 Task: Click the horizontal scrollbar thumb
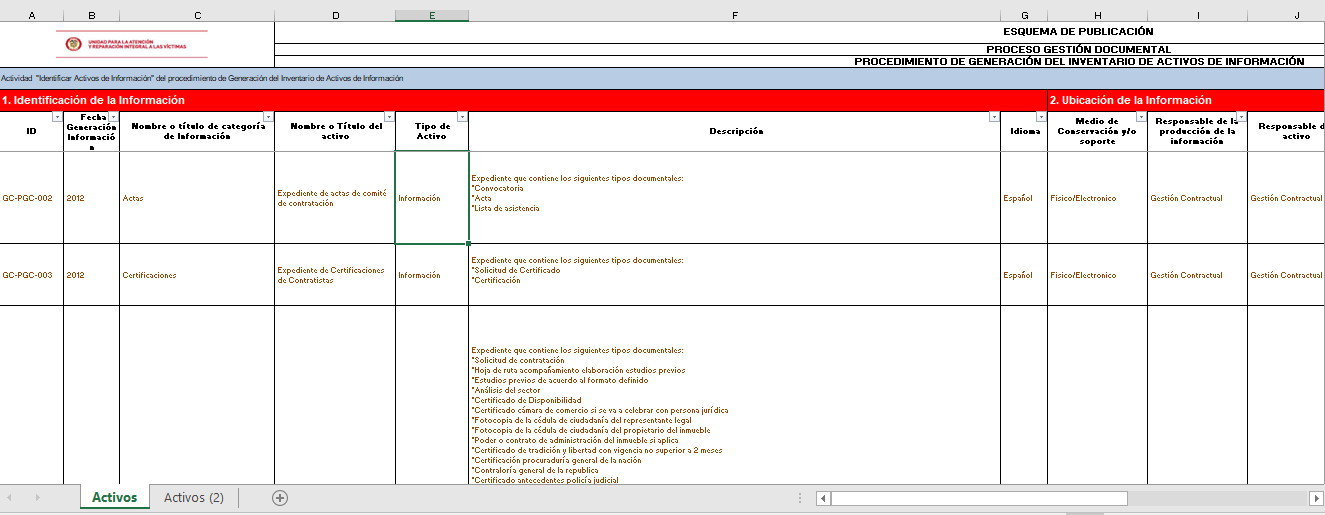click(979, 498)
